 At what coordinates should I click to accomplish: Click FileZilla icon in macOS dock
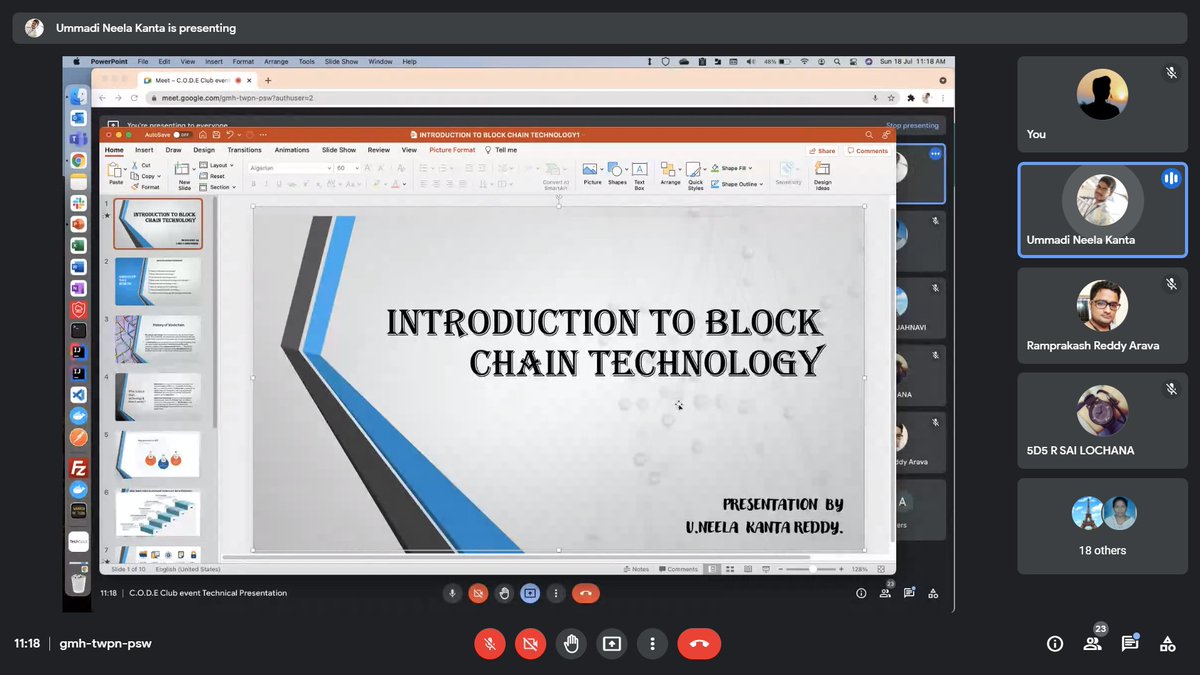click(x=78, y=468)
